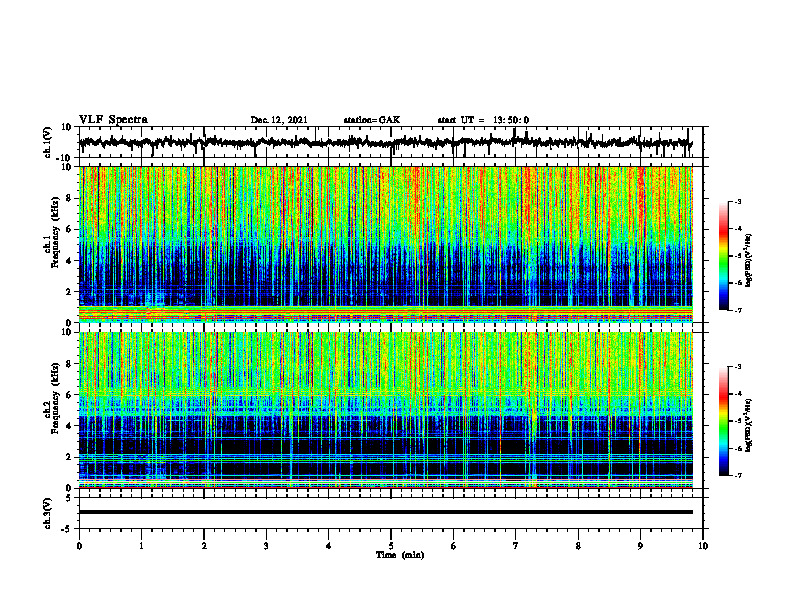
Task: Click the log(PSD) label beside ch.2 color bar
Action: (749, 425)
